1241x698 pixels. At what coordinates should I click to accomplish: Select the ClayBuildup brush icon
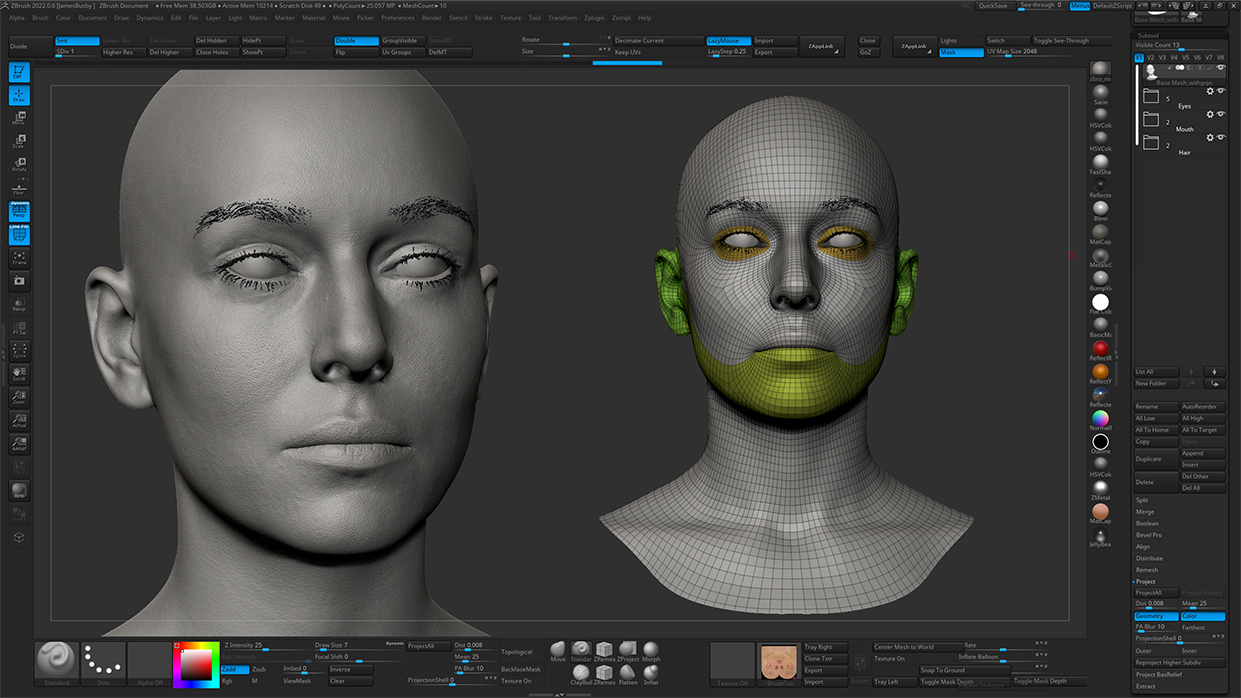click(x=581, y=674)
